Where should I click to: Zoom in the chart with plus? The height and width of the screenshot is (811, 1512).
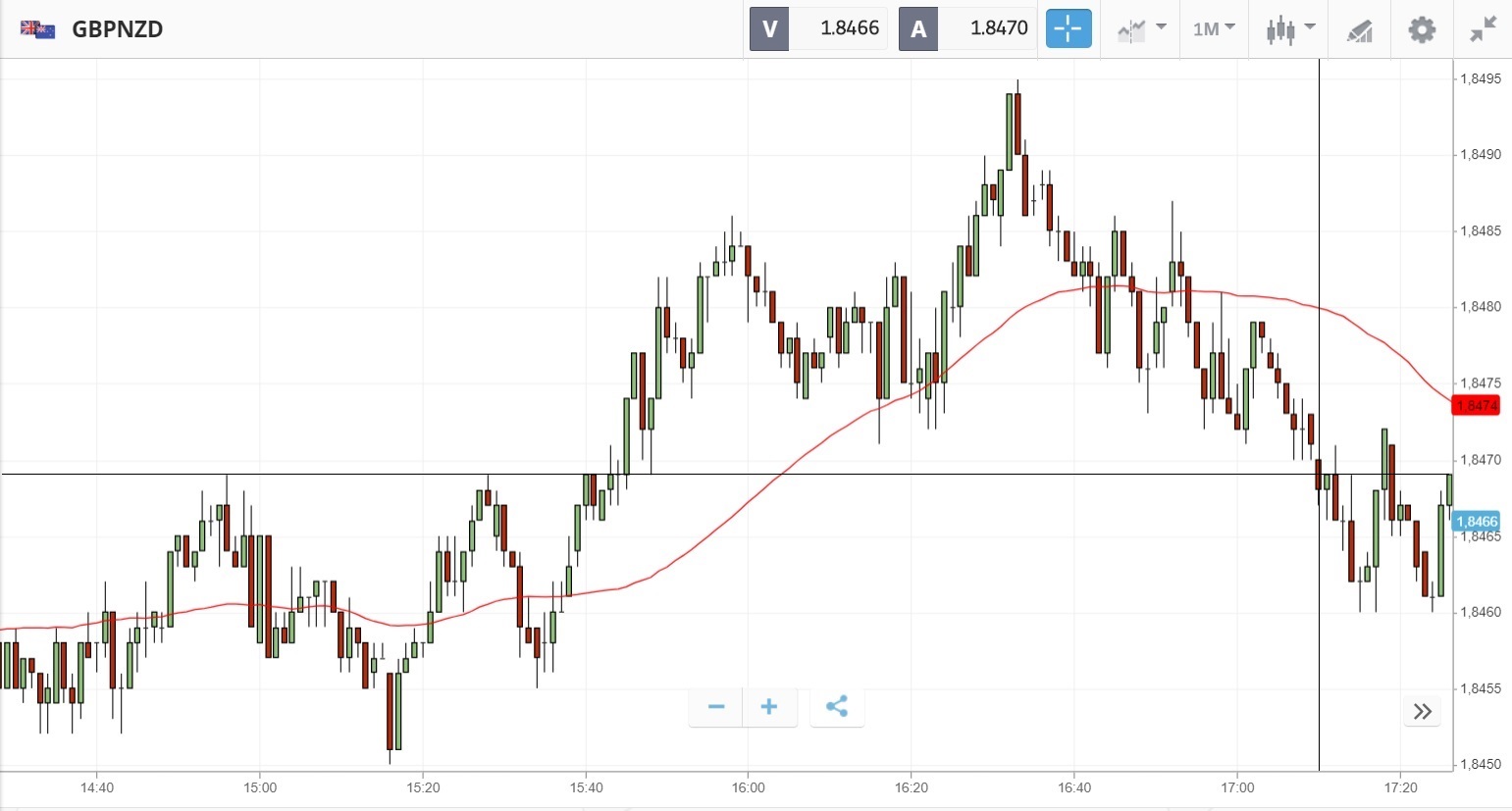769,707
